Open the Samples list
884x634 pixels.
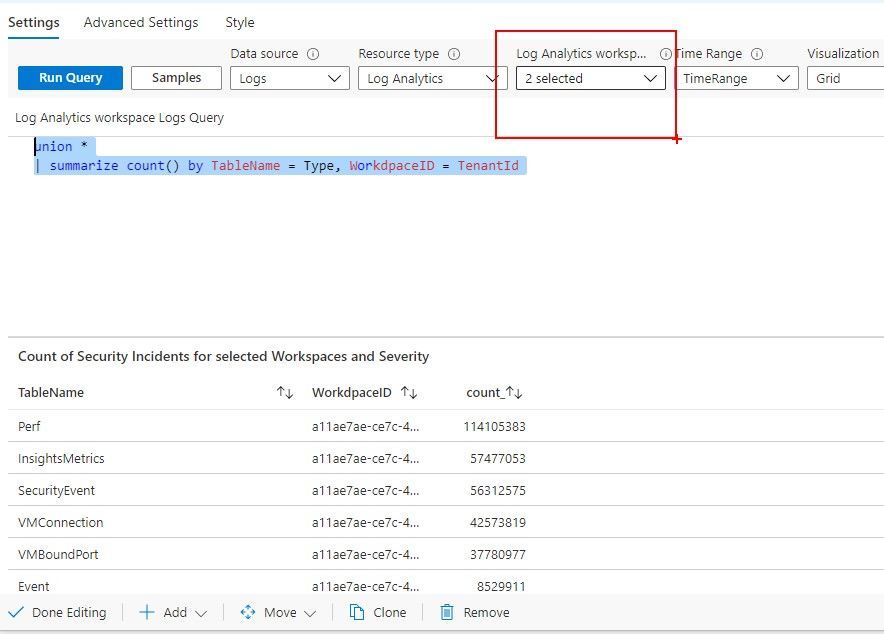click(176, 77)
